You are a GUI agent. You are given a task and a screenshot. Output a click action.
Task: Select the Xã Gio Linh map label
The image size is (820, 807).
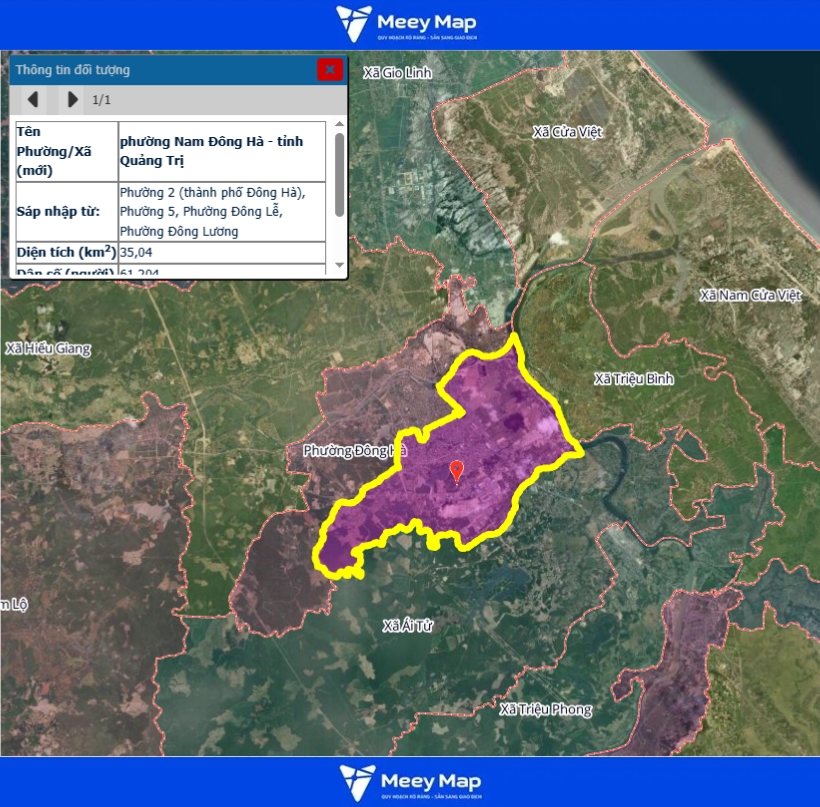click(x=396, y=73)
